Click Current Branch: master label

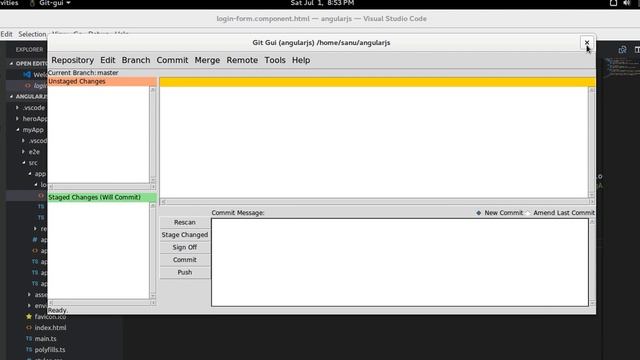coord(83,73)
